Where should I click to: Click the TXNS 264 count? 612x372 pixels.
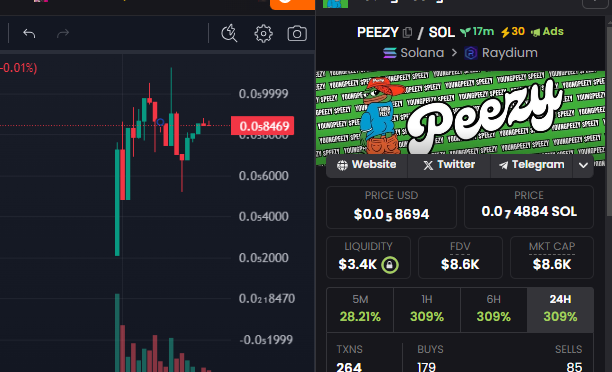coord(349,367)
